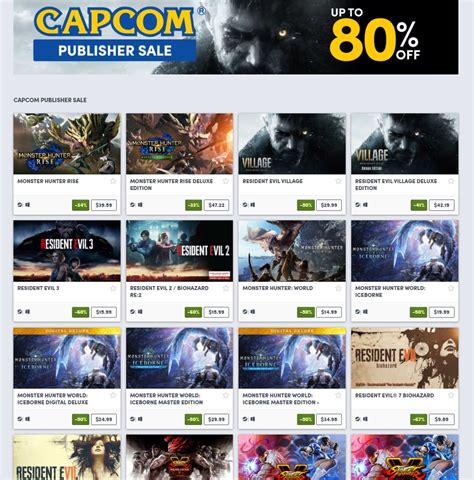Add Resident Evil 3 to wishlist star
Viewport: 474px width, 480px height.
pyautogui.click(x=113, y=288)
